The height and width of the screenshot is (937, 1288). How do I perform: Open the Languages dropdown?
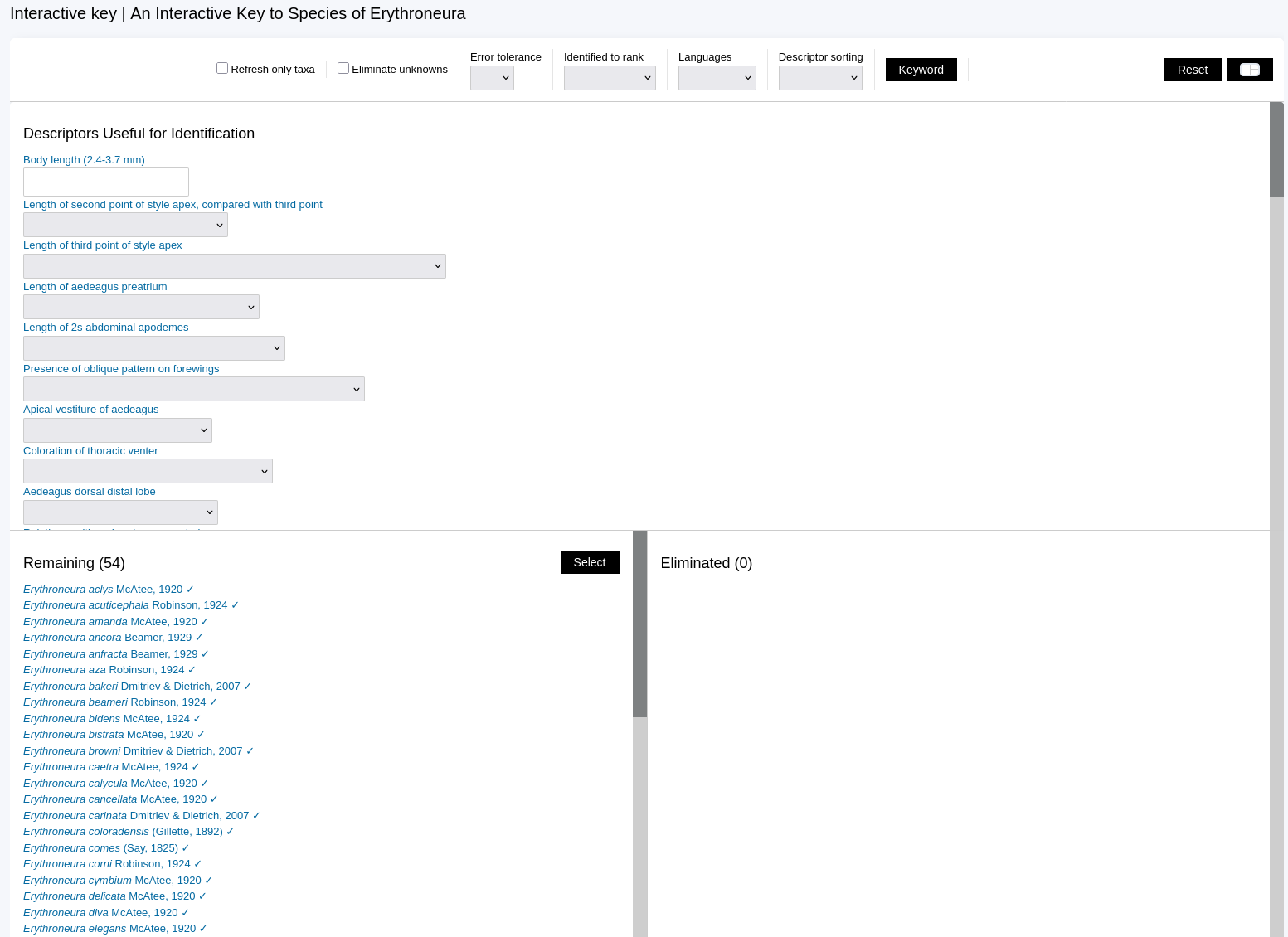pos(717,78)
